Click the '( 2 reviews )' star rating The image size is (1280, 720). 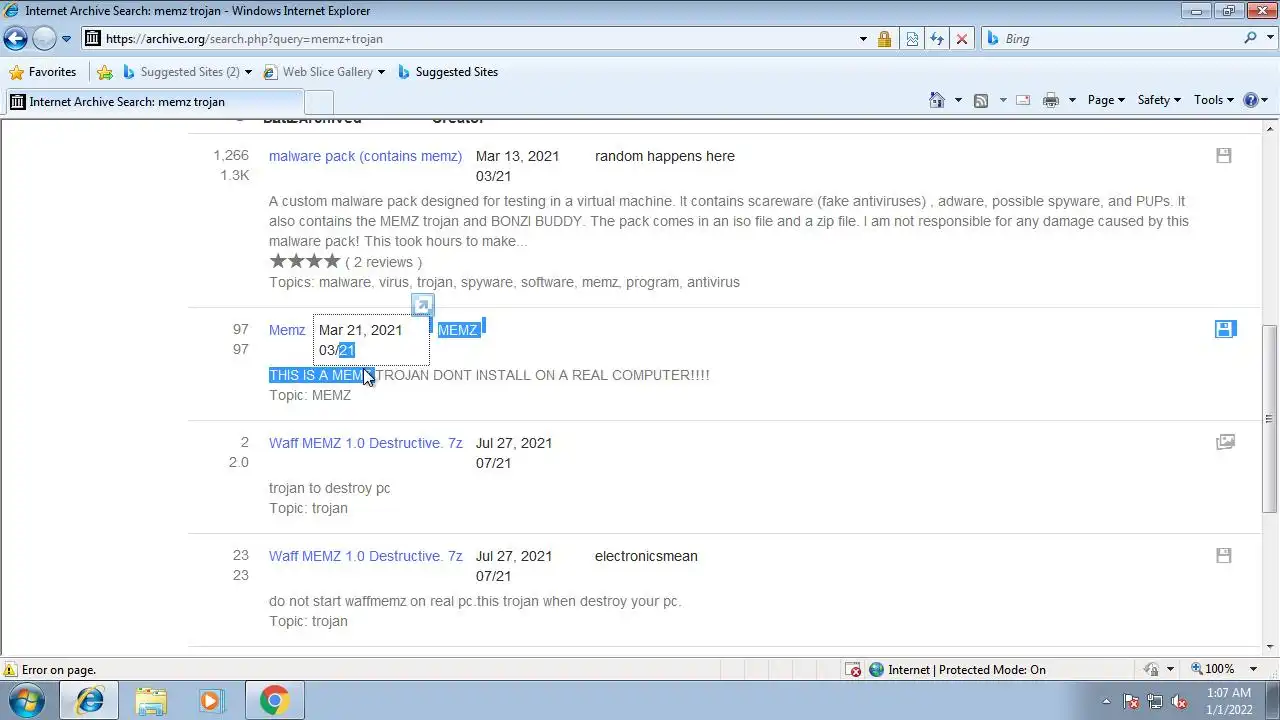(x=345, y=261)
